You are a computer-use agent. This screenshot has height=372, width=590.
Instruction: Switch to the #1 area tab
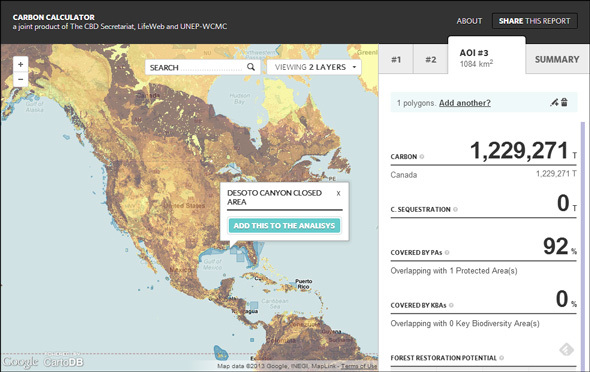[396, 59]
